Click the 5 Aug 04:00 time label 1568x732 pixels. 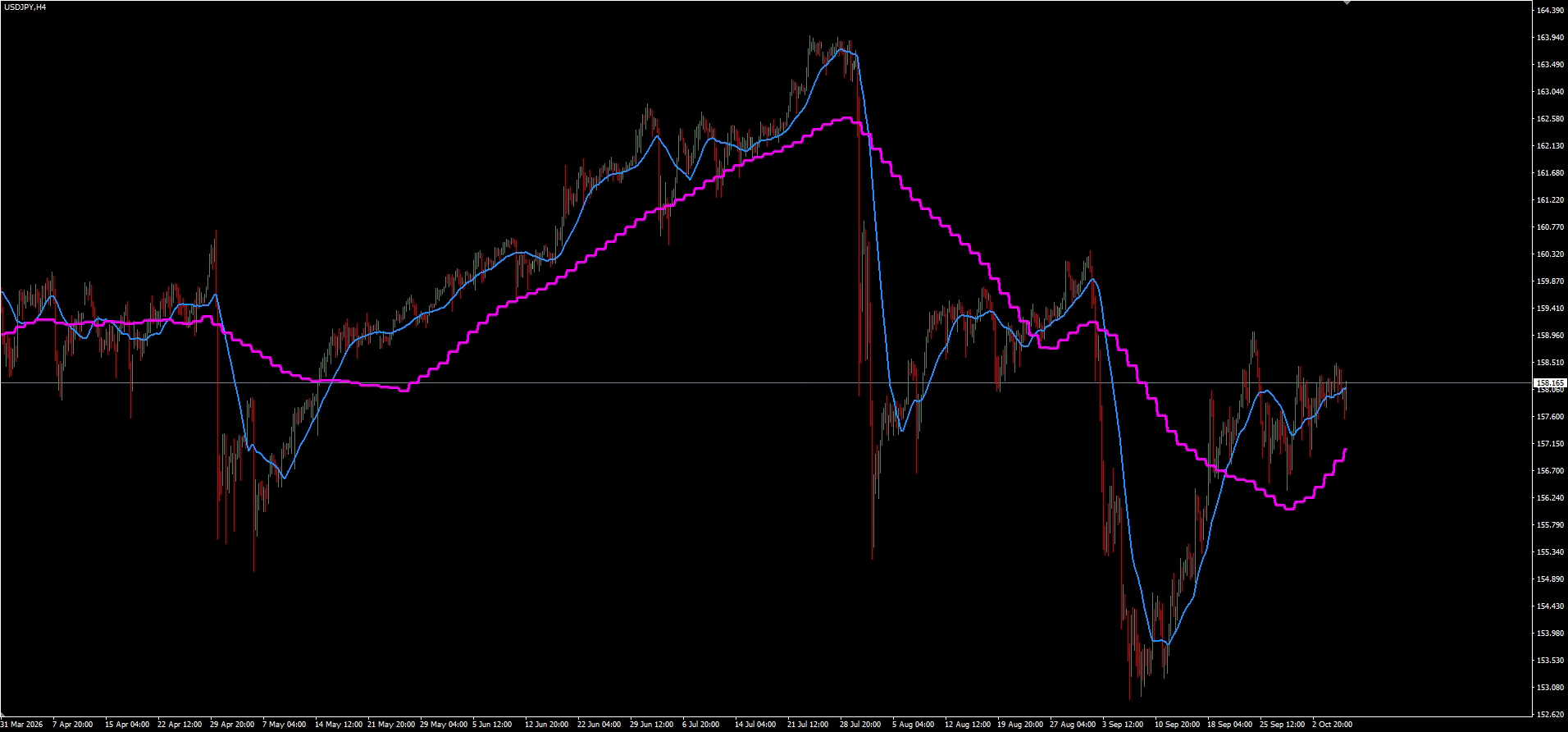(913, 725)
